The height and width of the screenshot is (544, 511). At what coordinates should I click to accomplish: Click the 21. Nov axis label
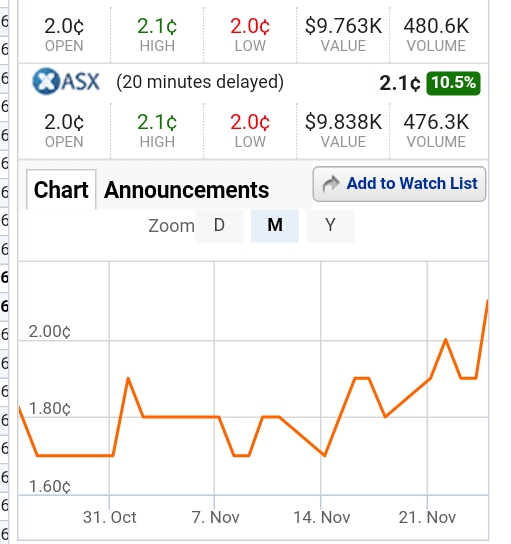427,517
